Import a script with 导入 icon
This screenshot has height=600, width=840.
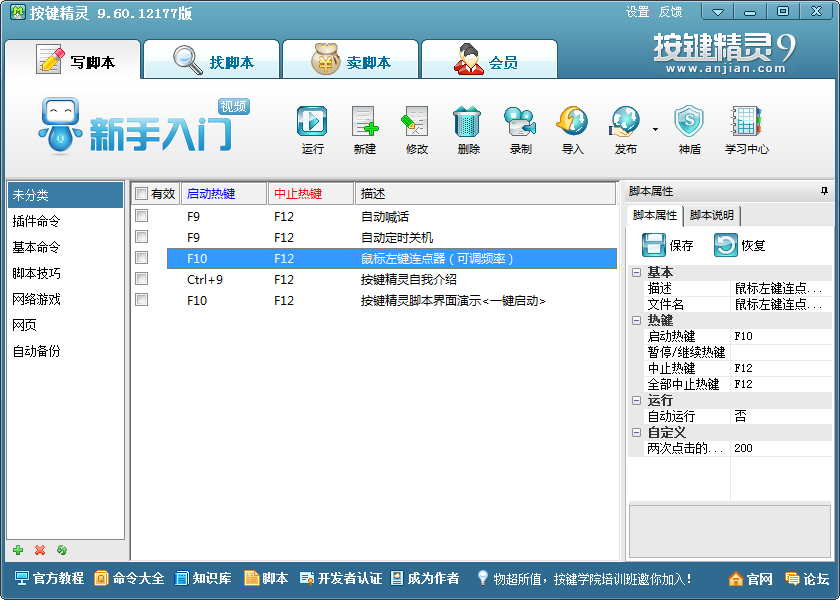pos(572,130)
